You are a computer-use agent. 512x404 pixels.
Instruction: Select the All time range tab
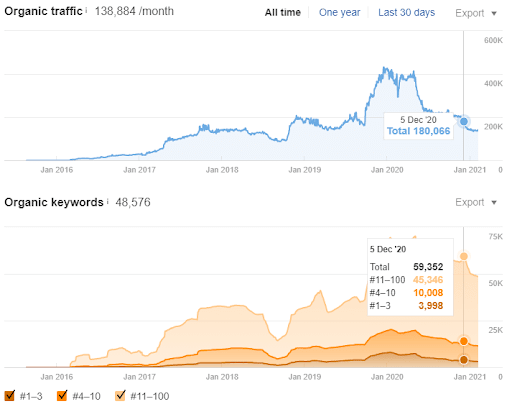click(x=283, y=13)
